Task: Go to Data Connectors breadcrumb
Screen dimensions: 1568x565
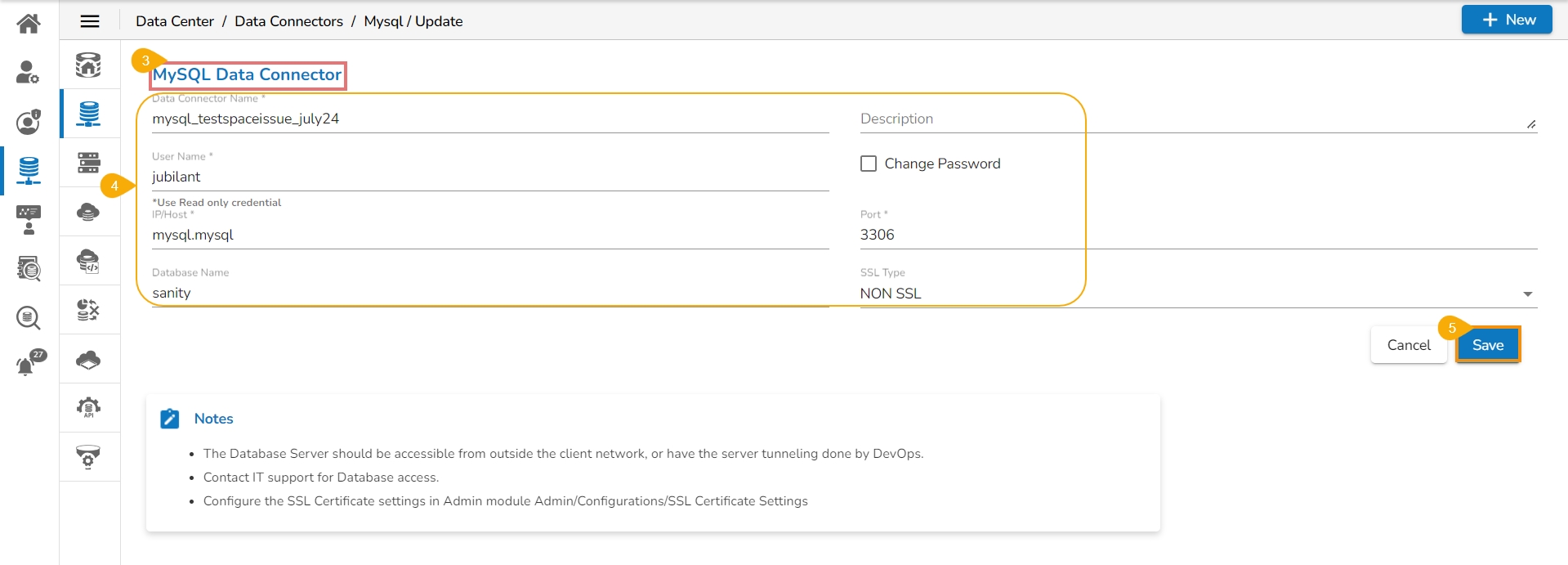Action: [288, 21]
